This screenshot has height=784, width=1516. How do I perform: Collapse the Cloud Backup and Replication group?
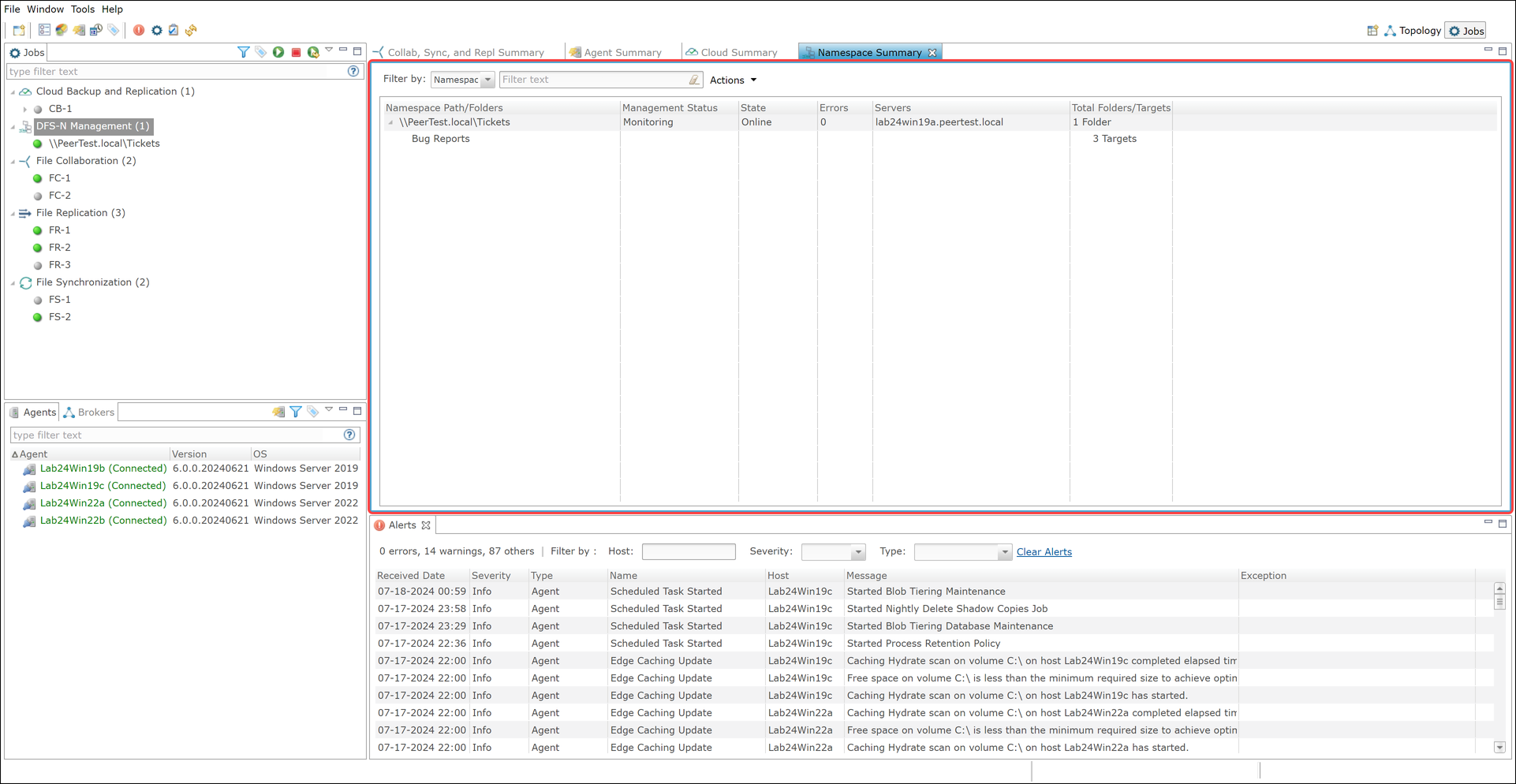[x=13, y=91]
